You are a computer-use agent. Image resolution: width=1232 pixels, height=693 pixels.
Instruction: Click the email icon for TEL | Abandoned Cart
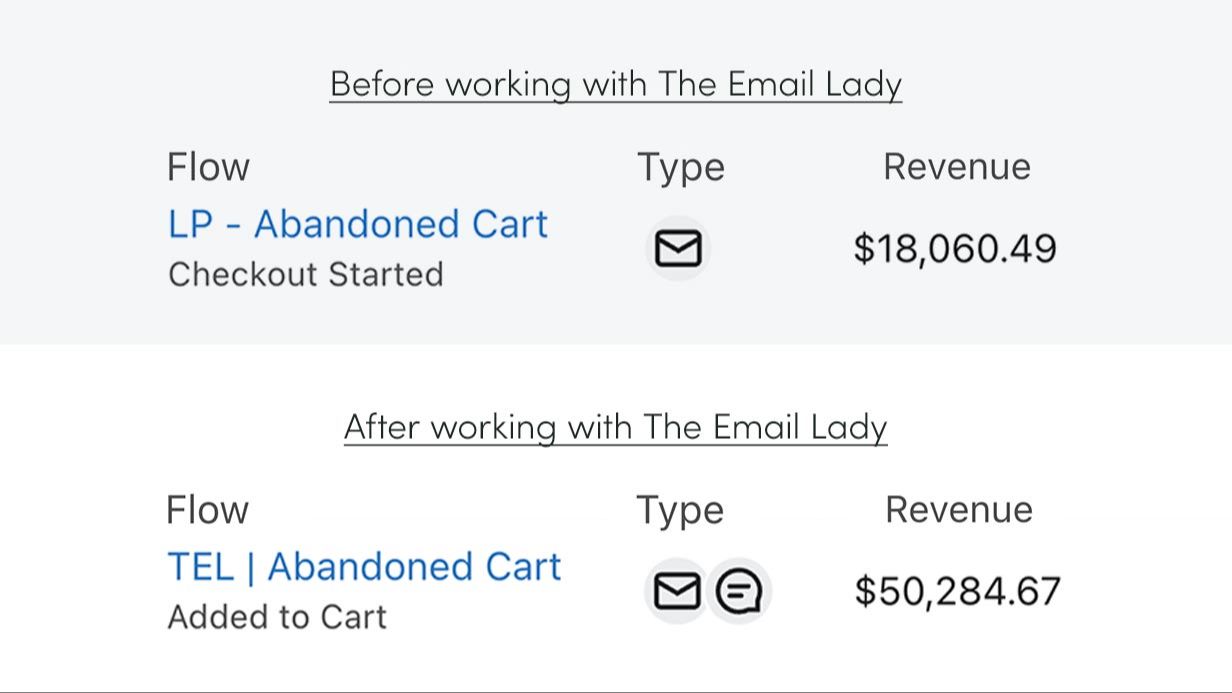[677, 591]
